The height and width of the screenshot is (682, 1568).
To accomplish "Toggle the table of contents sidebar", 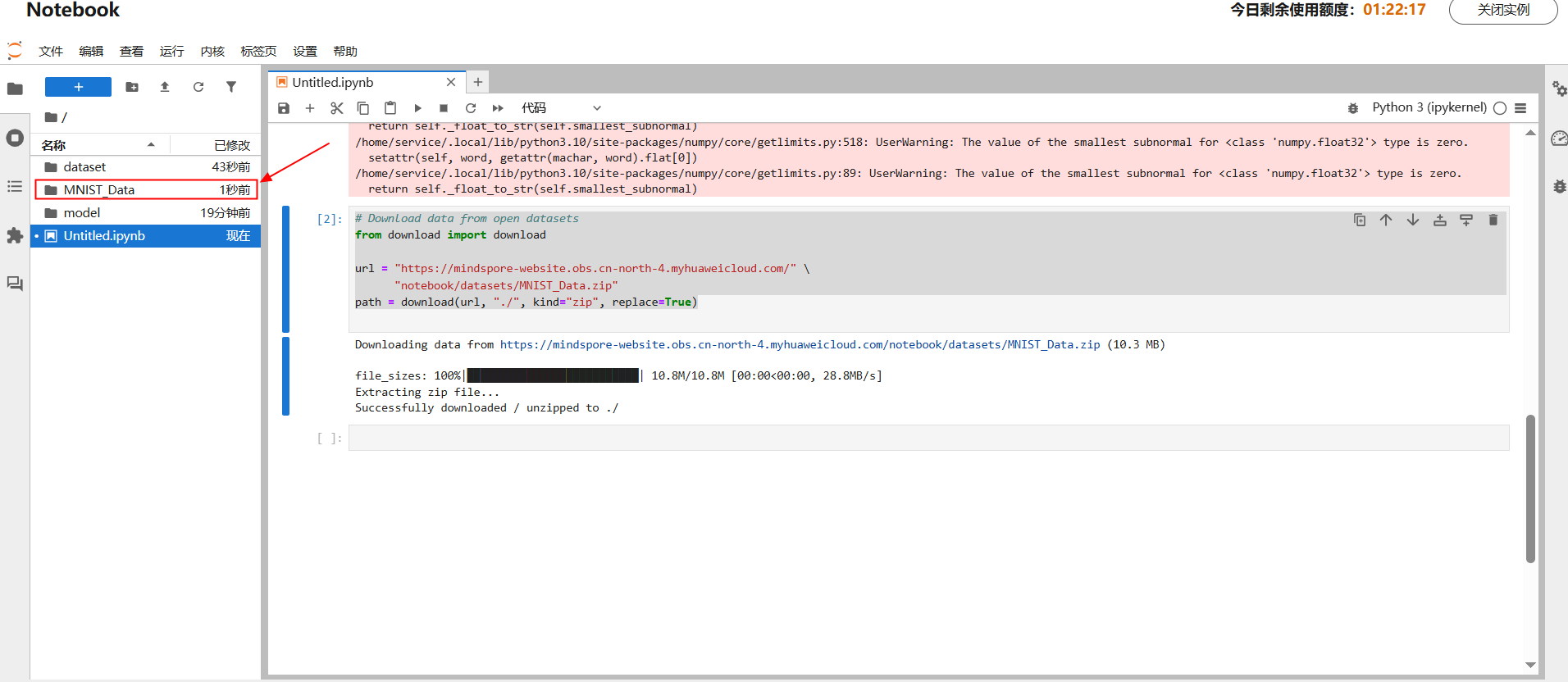I will tap(15, 187).
